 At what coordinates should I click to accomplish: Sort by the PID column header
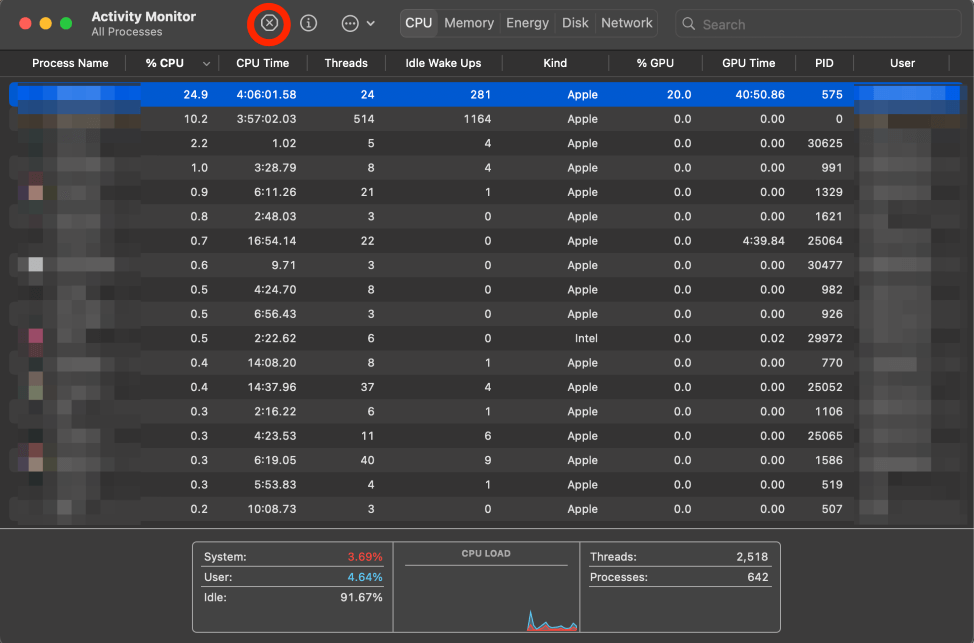[824, 63]
